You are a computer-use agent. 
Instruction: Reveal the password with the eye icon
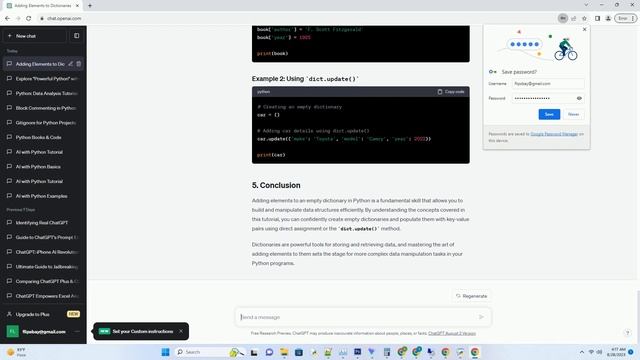[579, 98]
